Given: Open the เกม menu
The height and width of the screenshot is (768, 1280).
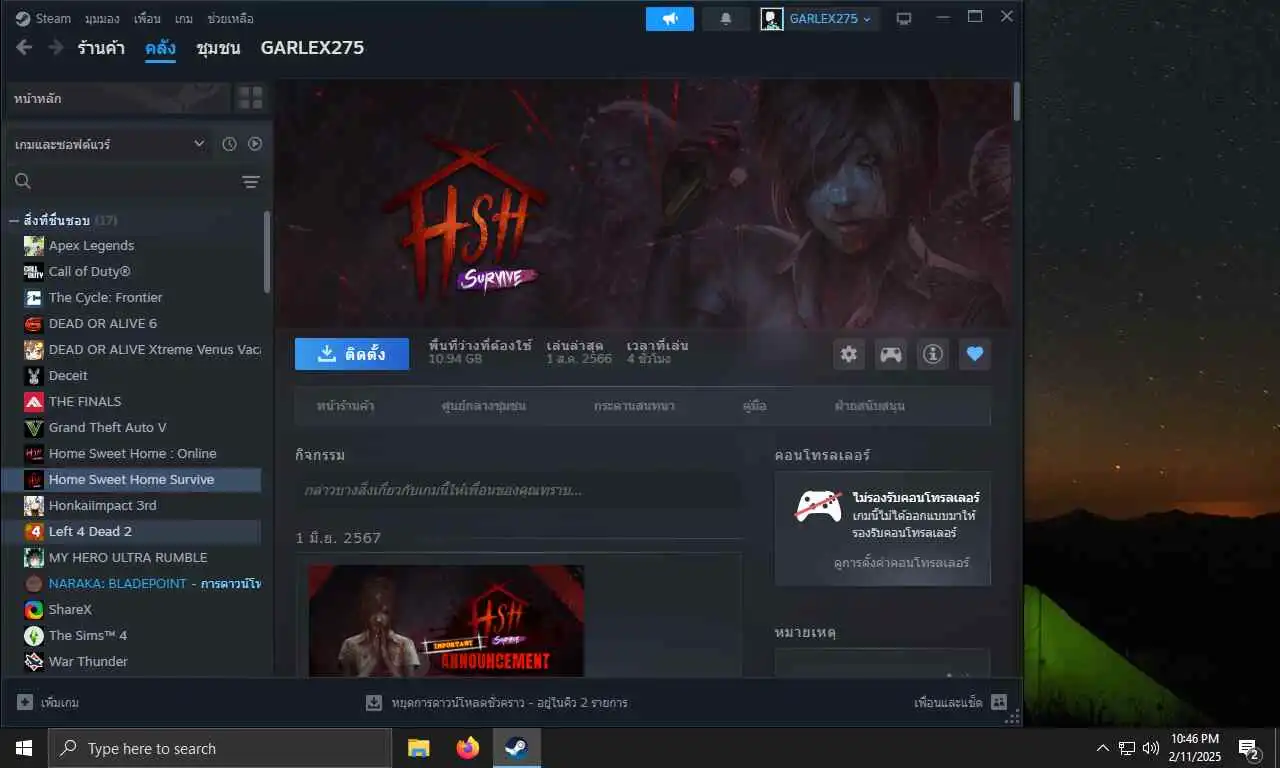Looking at the screenshot, I should click(x=184, y=19).
